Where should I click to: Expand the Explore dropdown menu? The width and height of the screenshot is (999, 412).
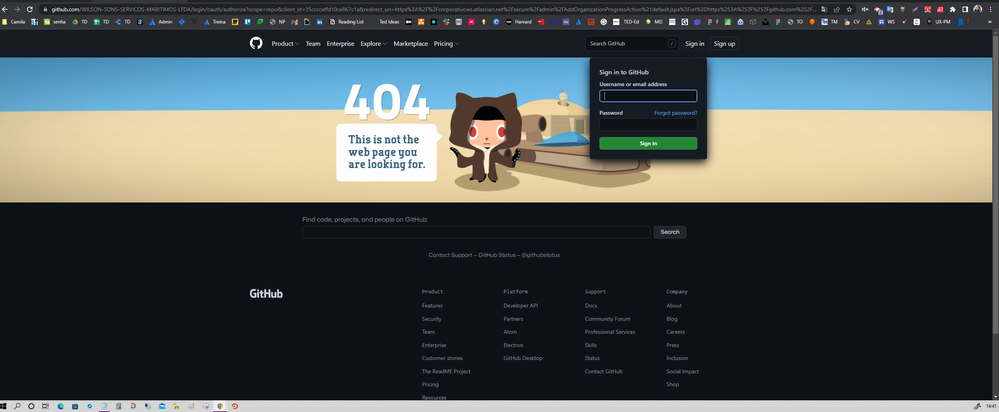pyautogui.click(x=373, y=44)
